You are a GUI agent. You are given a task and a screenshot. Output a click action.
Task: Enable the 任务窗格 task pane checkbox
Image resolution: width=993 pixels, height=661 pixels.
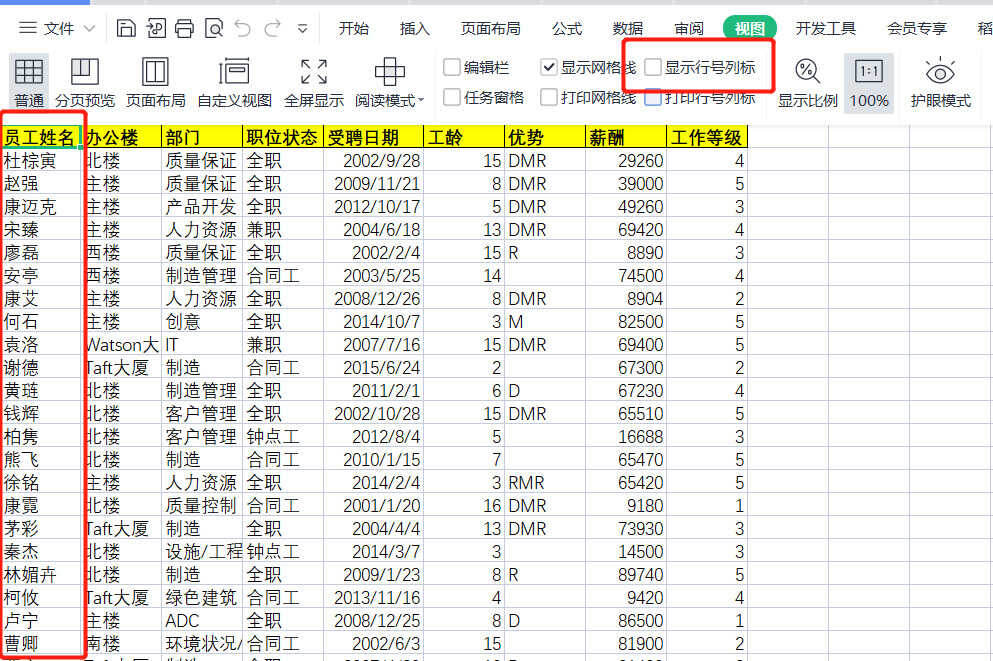[x=452, y=97]
